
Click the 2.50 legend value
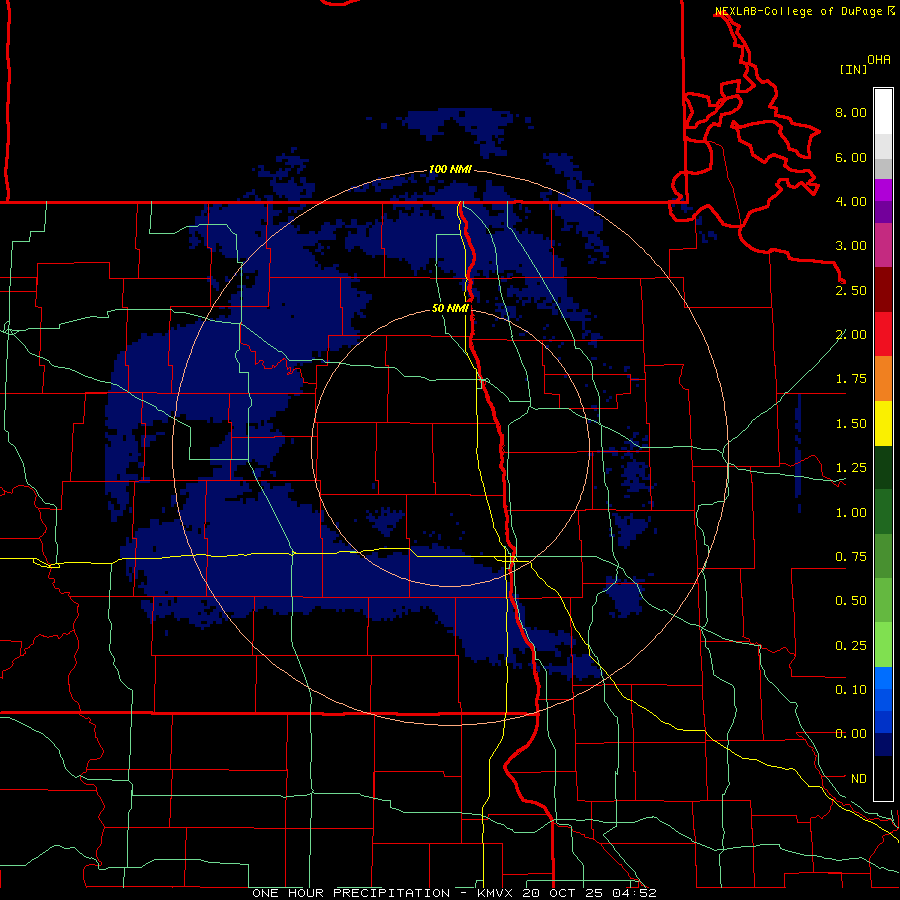851,290
